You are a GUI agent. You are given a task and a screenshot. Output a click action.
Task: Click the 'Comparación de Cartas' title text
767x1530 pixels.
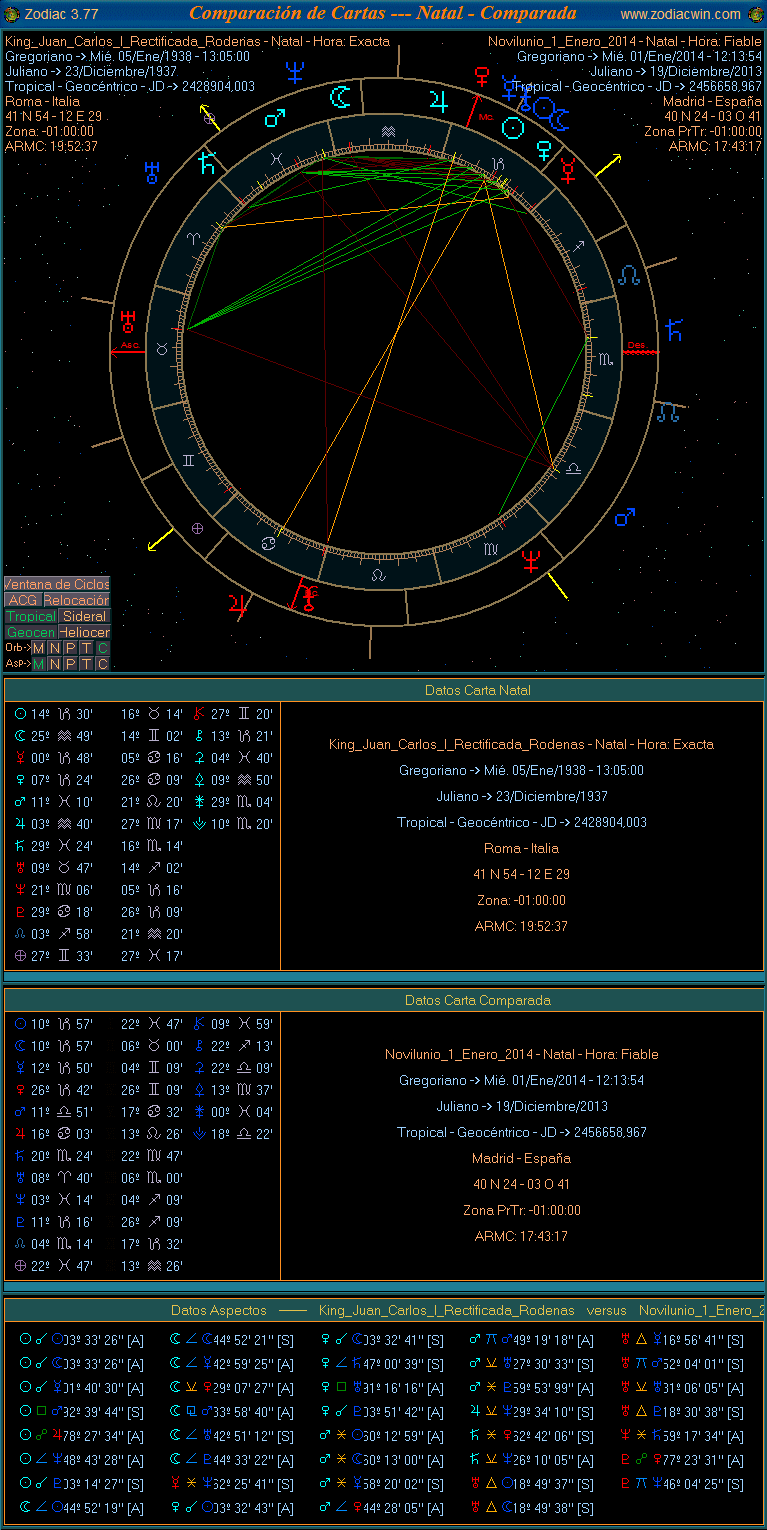pyautogui.click(x=287, y=13)
